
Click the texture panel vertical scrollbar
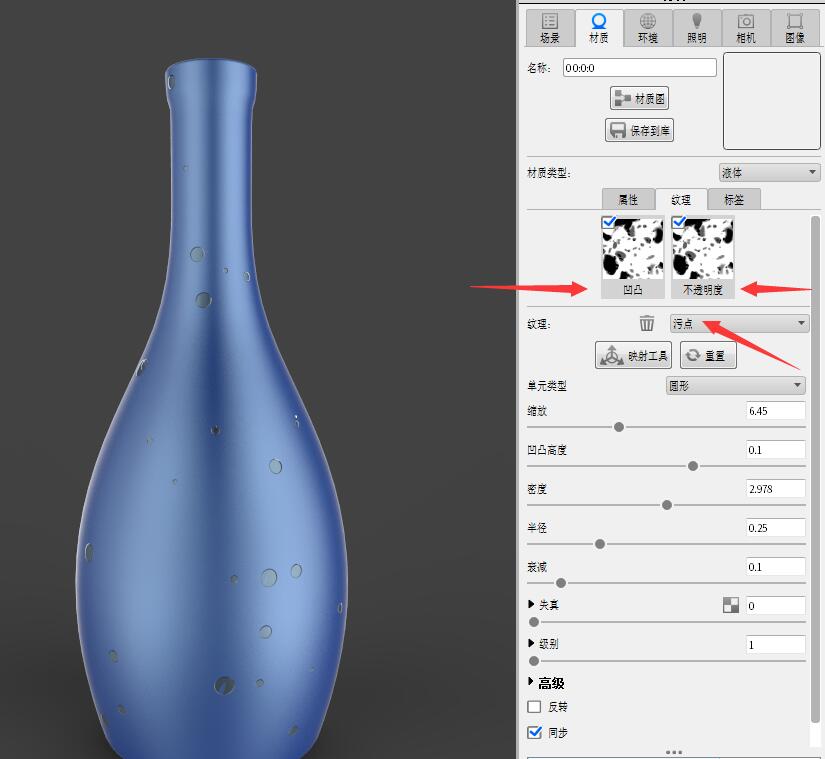click(x=815, y=468)
